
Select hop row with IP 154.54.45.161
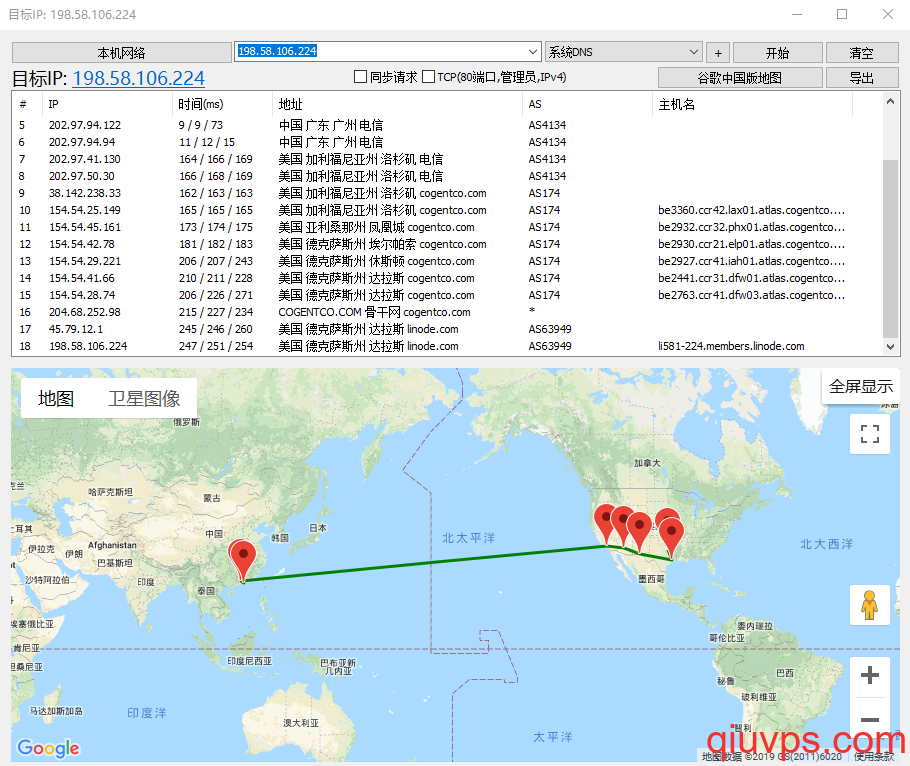pos(447,227)
